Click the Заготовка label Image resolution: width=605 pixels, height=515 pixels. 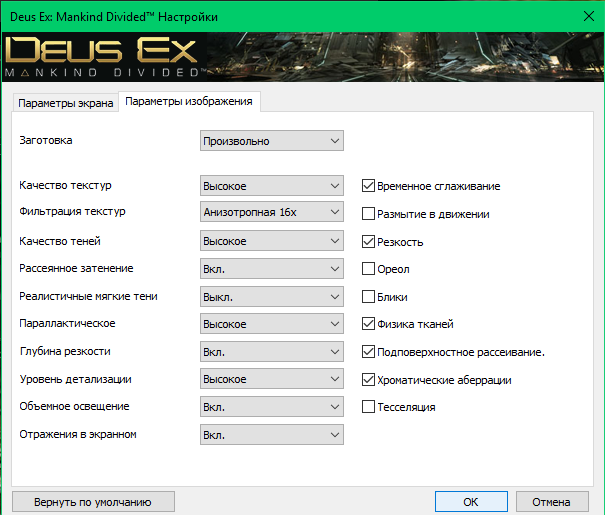coord(46,140)
